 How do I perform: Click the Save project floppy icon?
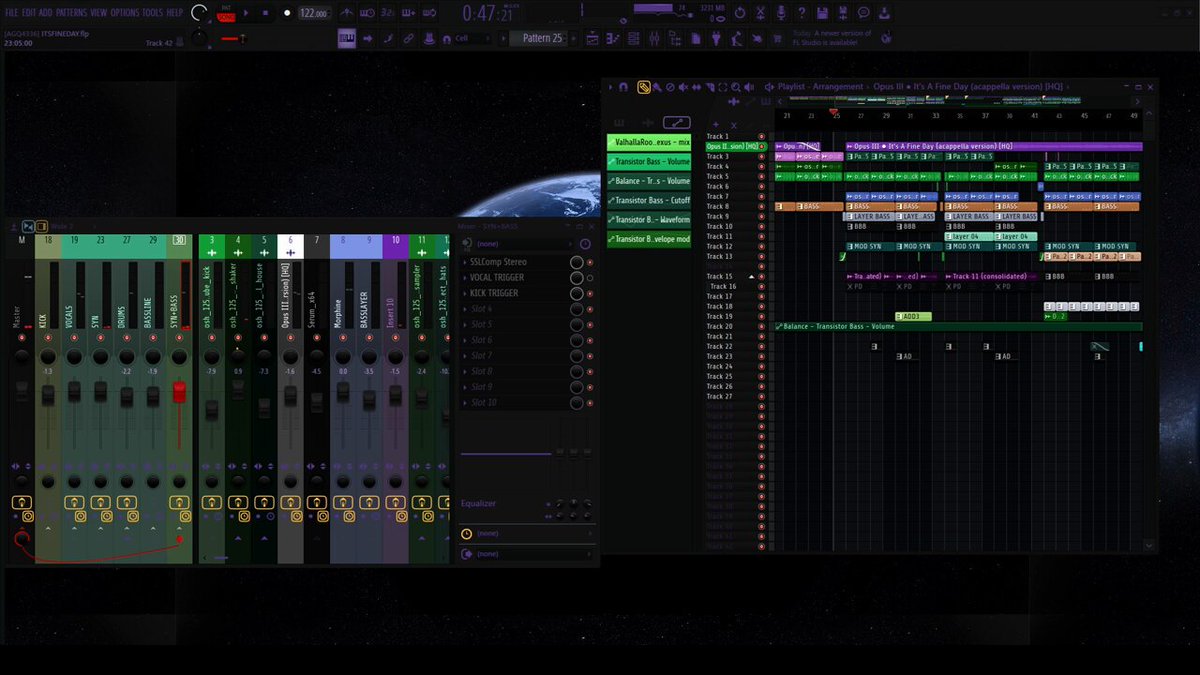[x=822, y=13]
